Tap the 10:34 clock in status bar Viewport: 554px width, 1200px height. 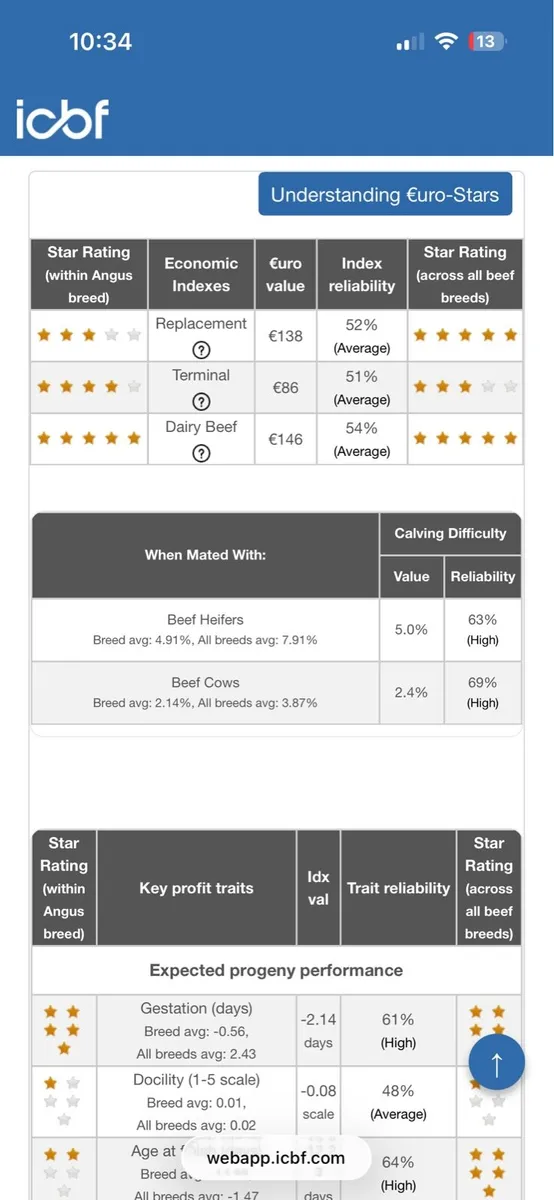pyautogui.click(x=100, y=42)
